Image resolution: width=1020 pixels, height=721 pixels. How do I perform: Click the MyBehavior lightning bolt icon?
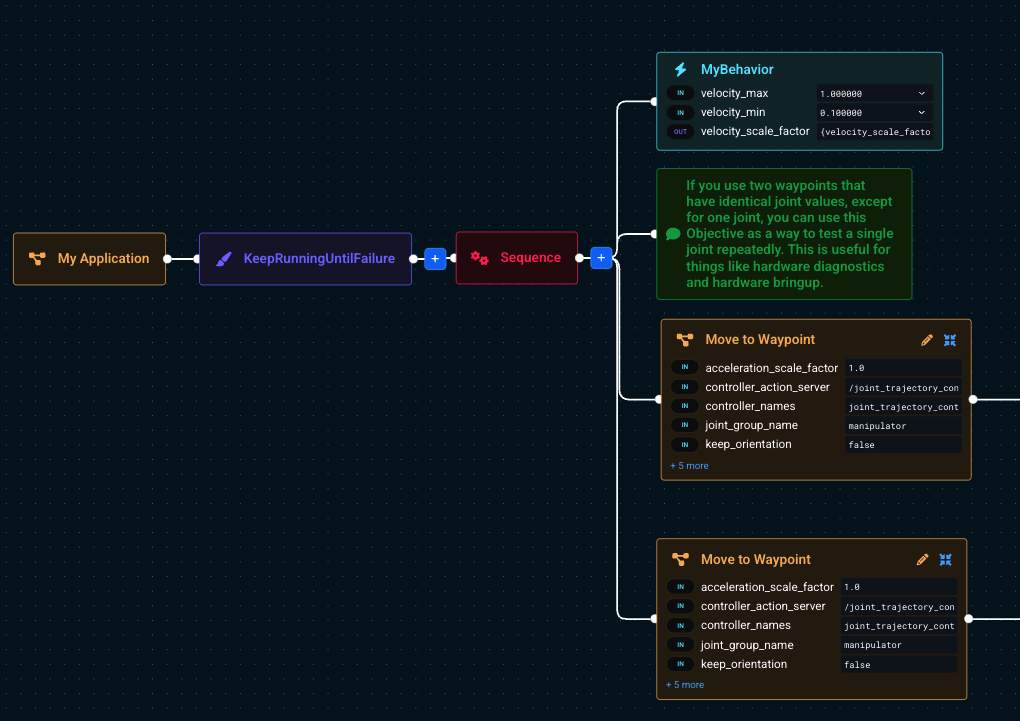tap(680, 70)
